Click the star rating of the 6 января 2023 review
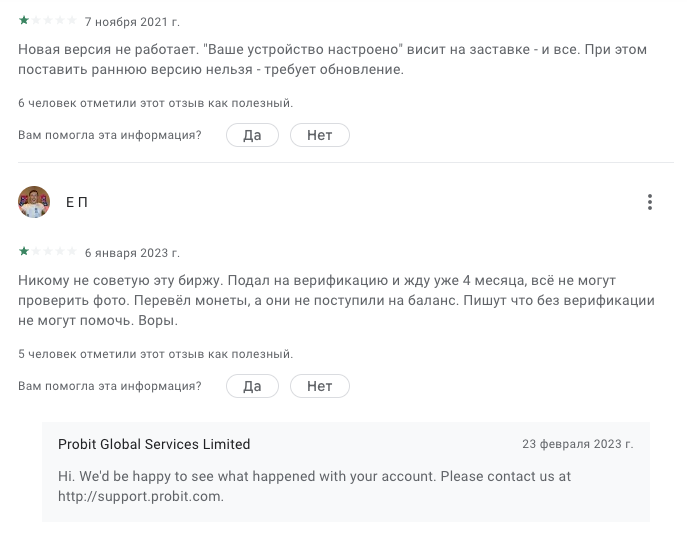The height and width of the screenshot is (535, 687). point(47,252)
